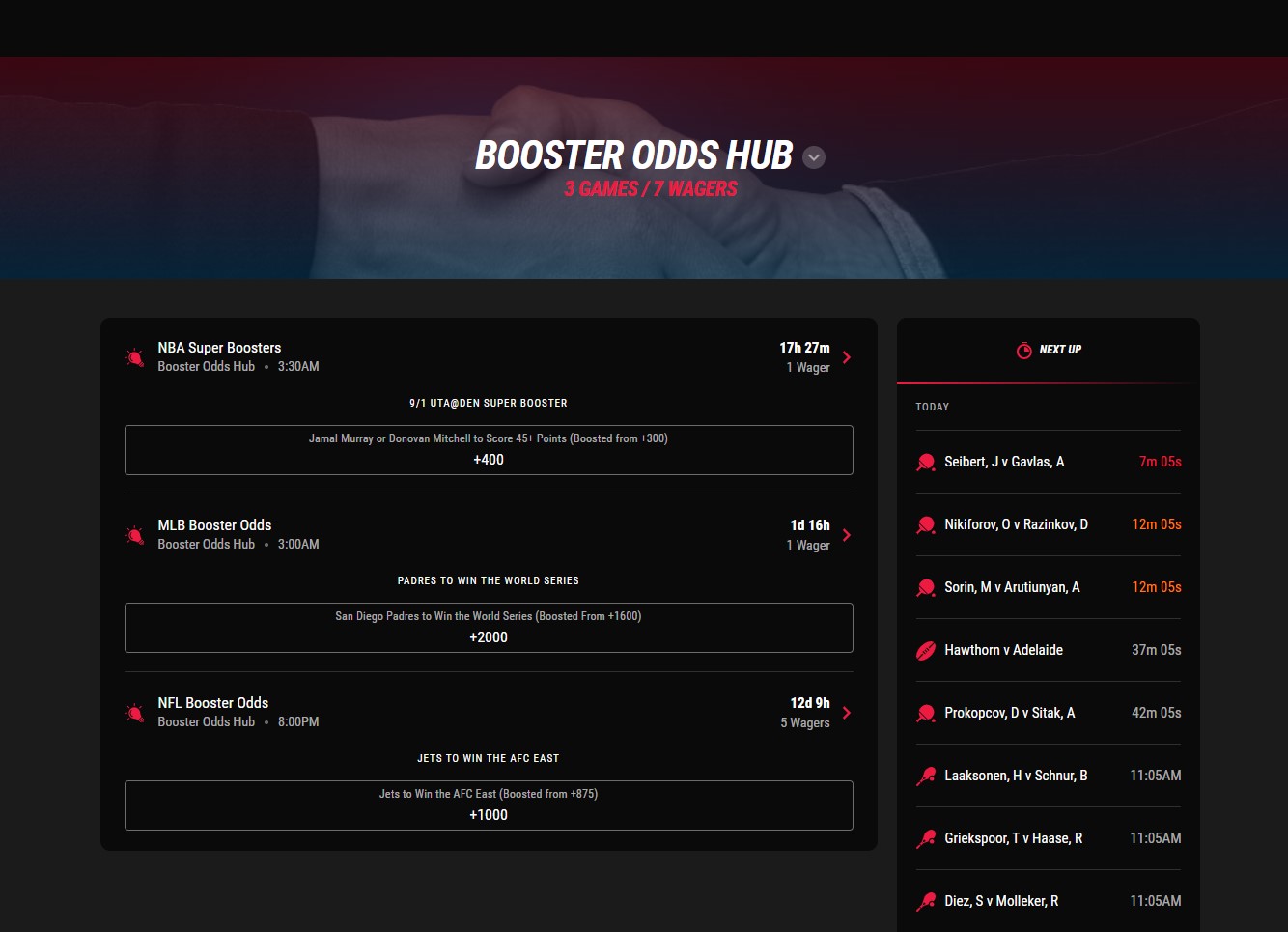The height and width of the screenshot is (932, 1288).
Task: Open the Diez, S v Molleker, R match
Action: coord(1049,901)
